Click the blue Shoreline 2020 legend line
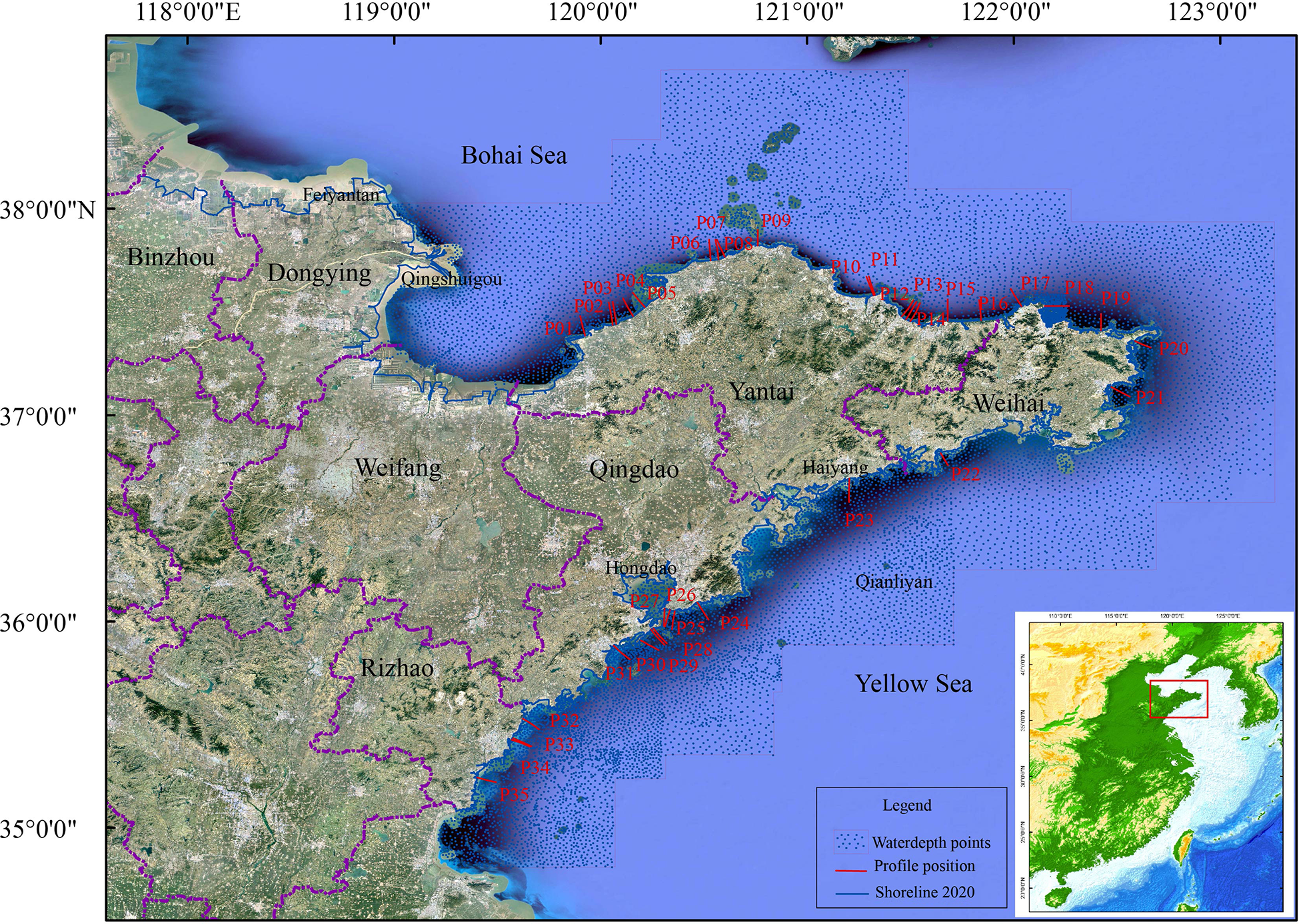This screenshot has width=1299, height=924. (851, 893)
